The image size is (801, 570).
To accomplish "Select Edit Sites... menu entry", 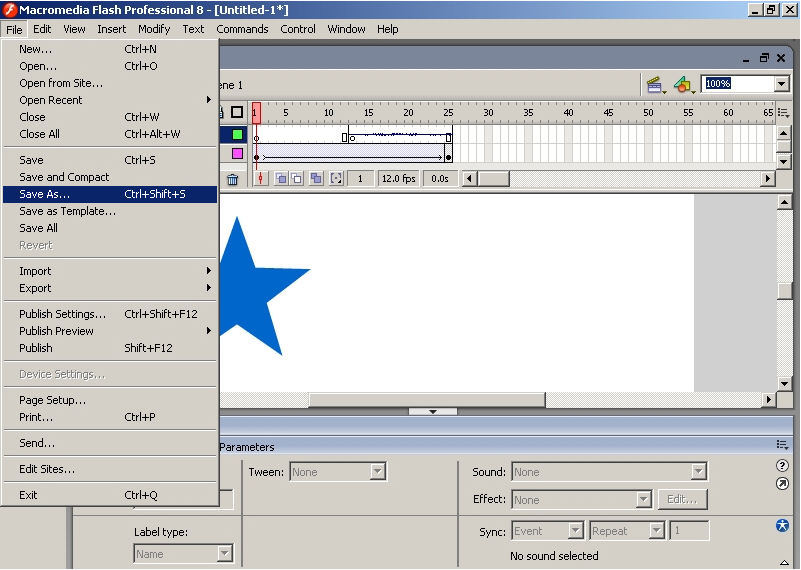I will pyautogui.click(x=110, y=469).
